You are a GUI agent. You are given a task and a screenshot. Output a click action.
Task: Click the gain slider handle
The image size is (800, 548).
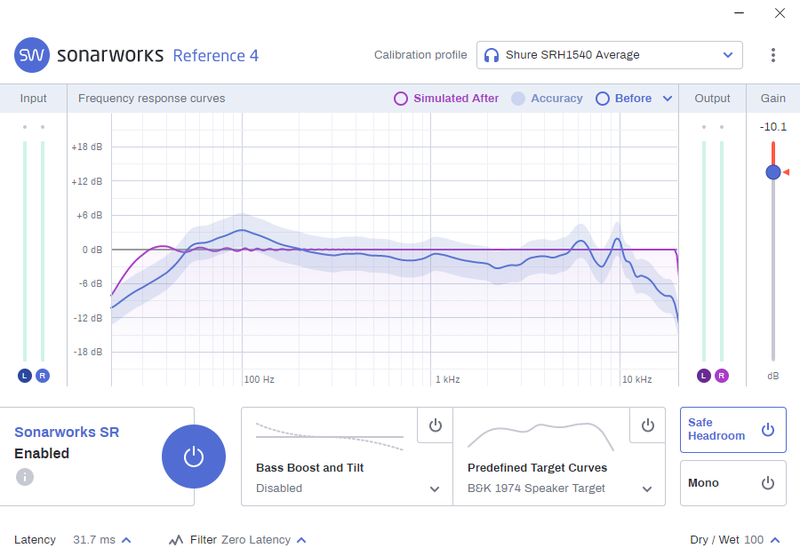[x=773, y=172]
